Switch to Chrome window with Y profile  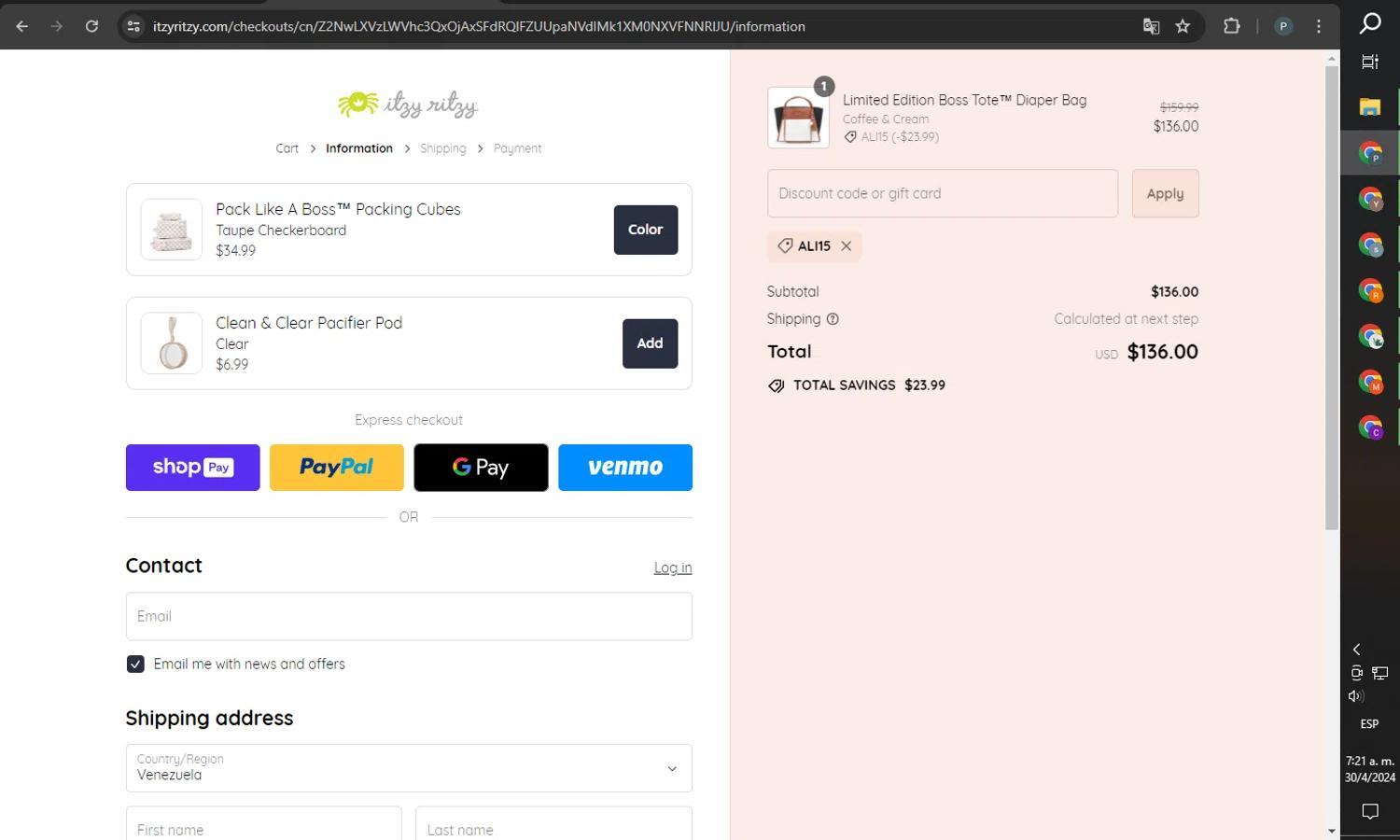click(x=1370, y=199)
